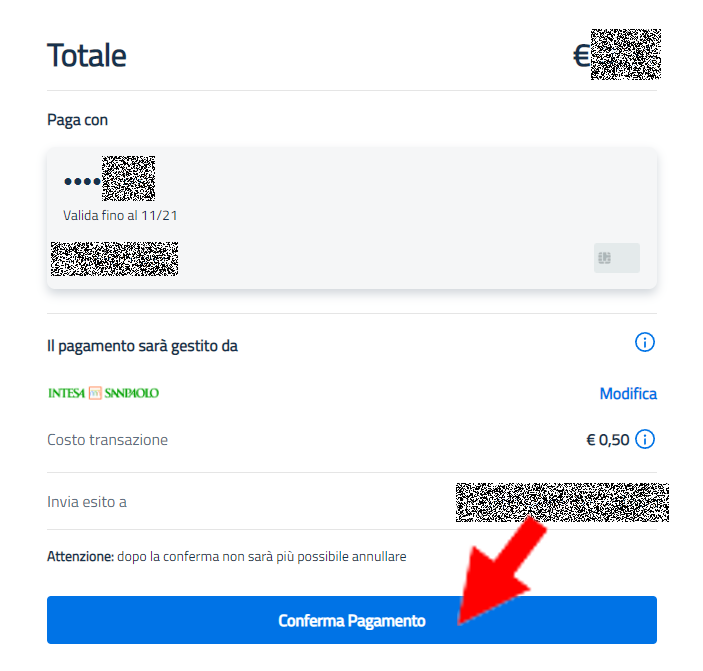This screenshot has width=703, height=671.
Task: Click the Invia esito a label
Action: (87, 501)
